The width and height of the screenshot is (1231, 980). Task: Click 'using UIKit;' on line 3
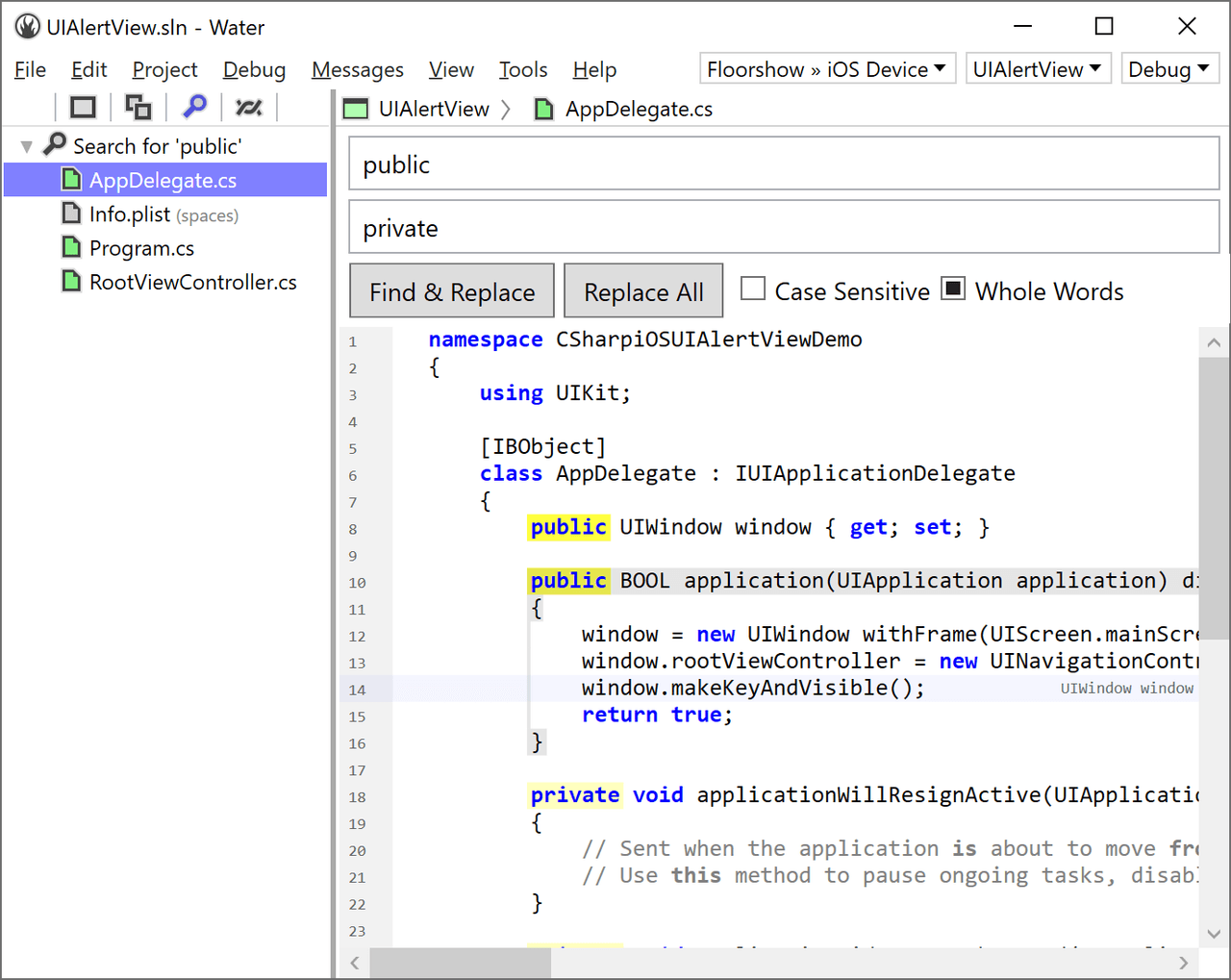[x=555, y=393]
